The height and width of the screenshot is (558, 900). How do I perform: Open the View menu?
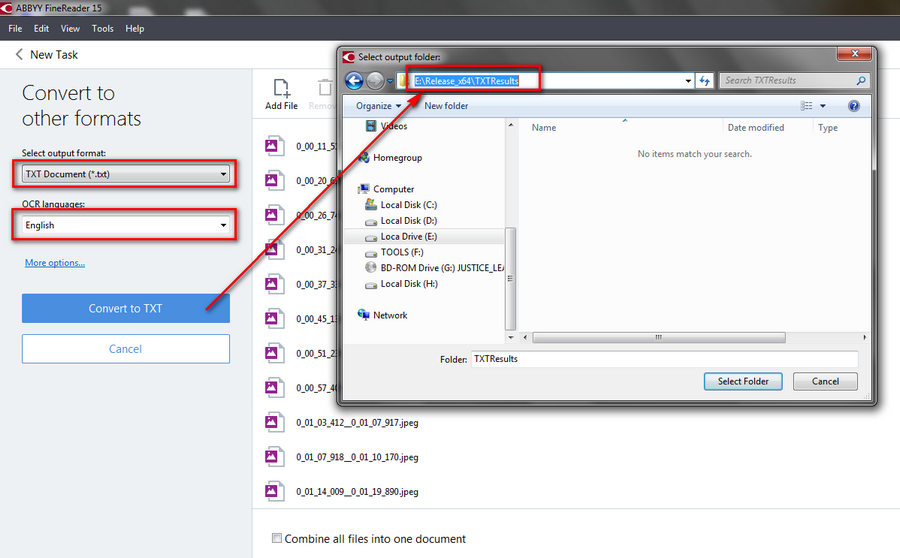tap(70, 29)
